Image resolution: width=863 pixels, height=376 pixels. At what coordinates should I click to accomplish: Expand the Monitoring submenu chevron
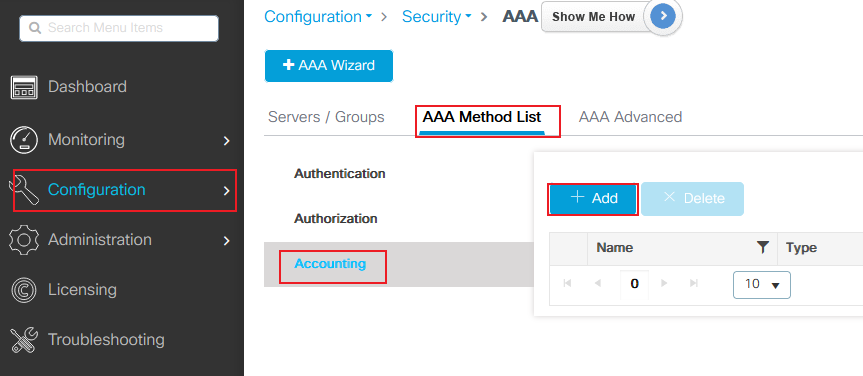pyautogui.click(x=226, y=141)
